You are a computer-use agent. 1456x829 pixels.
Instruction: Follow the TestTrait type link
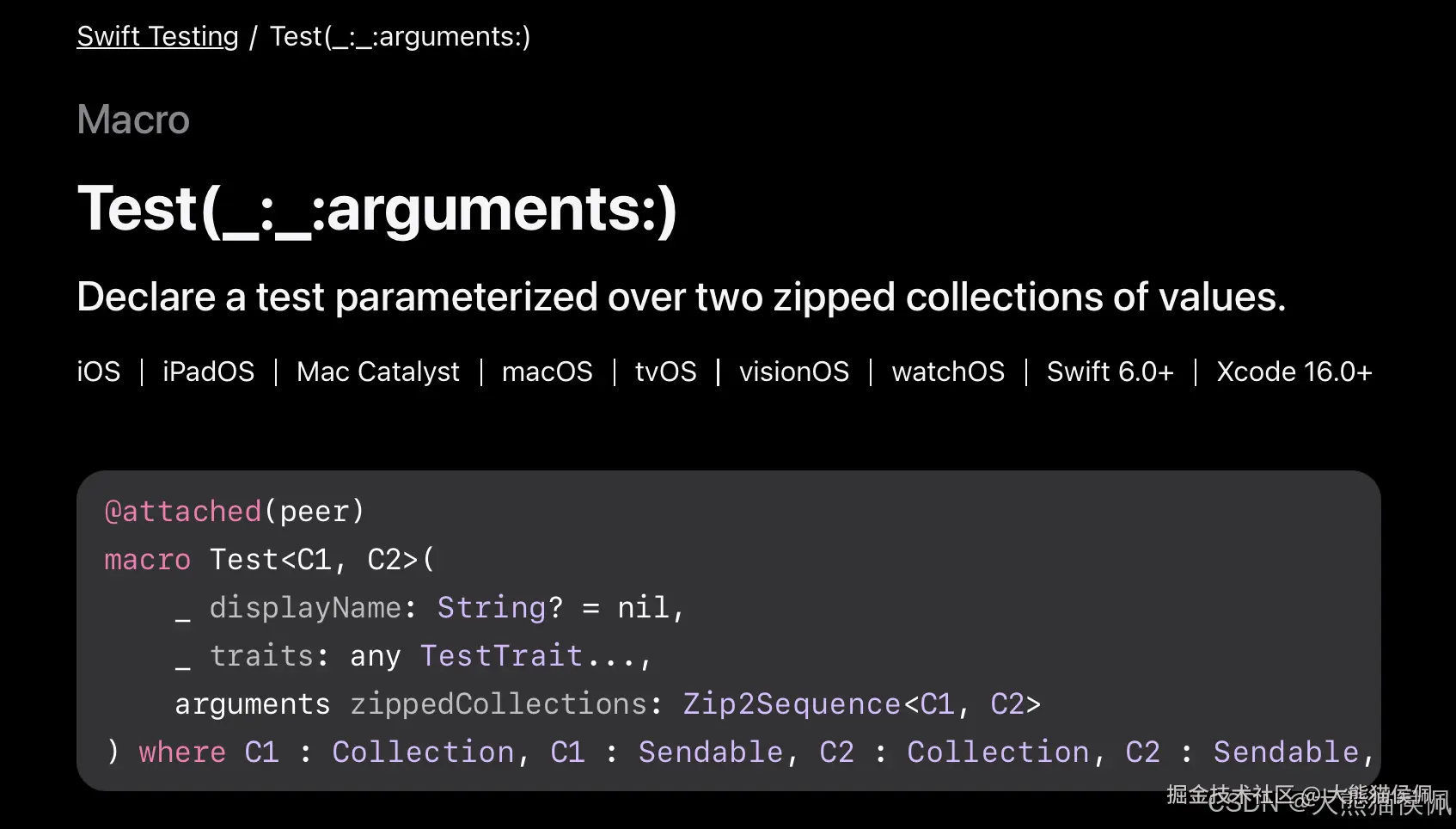pyautogui.click(x=501, y=656)
